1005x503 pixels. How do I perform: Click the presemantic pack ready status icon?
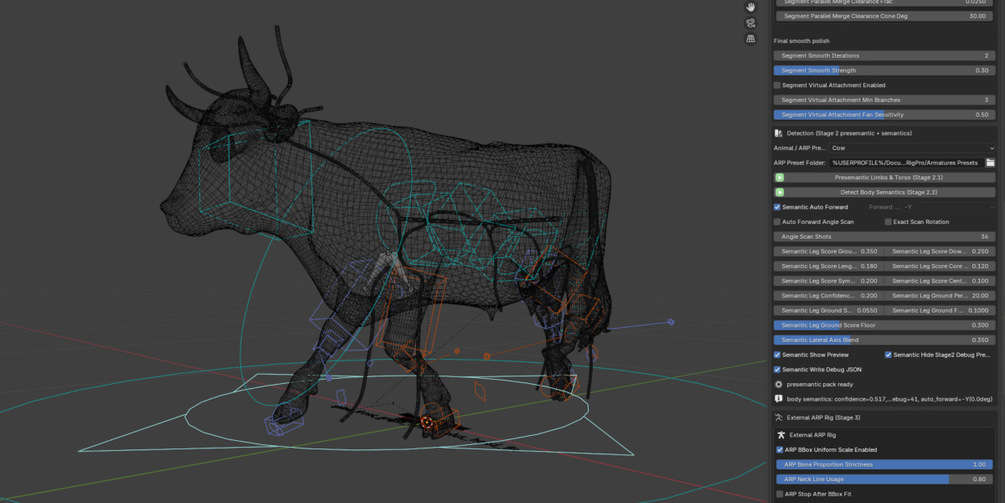(778, 384)
